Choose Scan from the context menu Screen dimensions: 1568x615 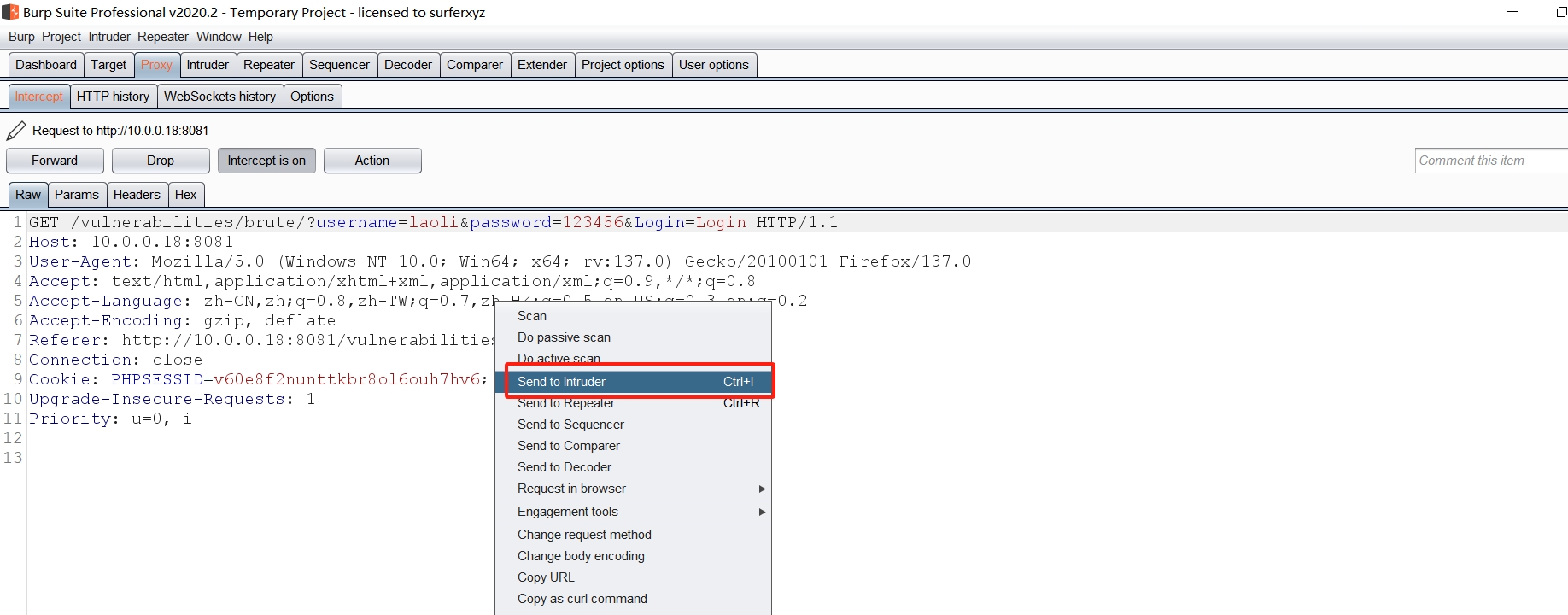tap(633, 316)
